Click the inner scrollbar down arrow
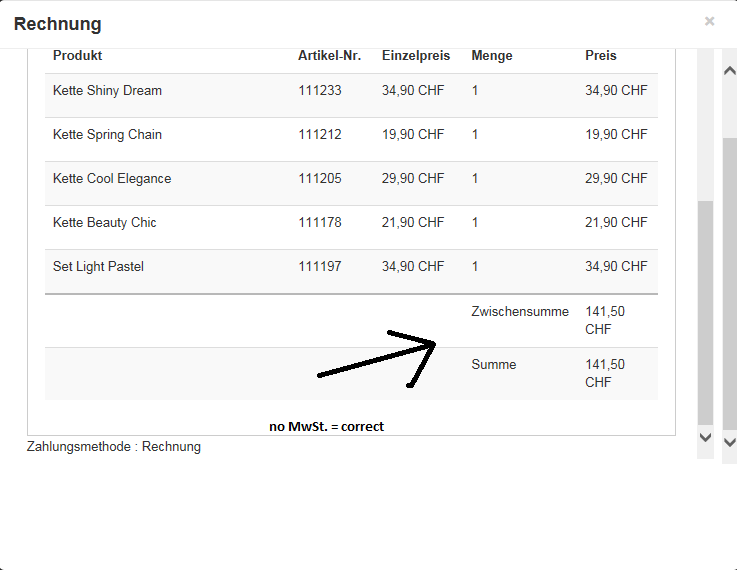Viewport: 737px width, 570px height. [x=705, y=438]
